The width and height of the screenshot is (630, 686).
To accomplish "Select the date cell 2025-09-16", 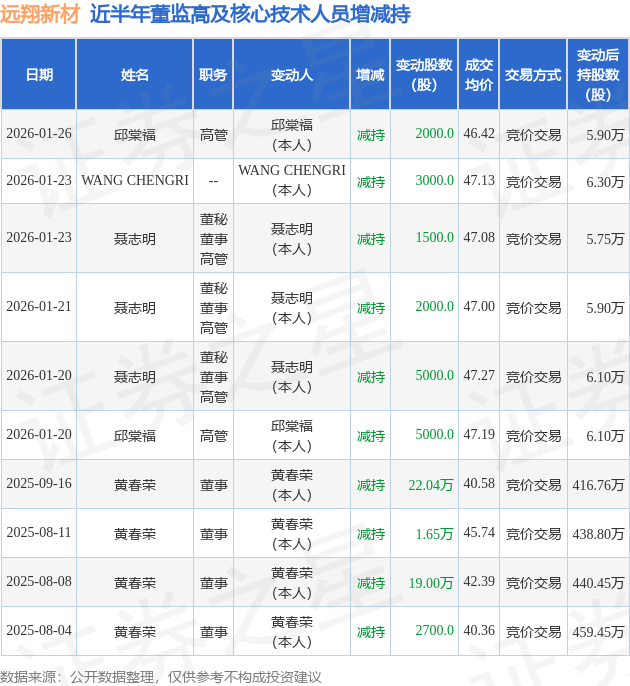I will point(39,483).
